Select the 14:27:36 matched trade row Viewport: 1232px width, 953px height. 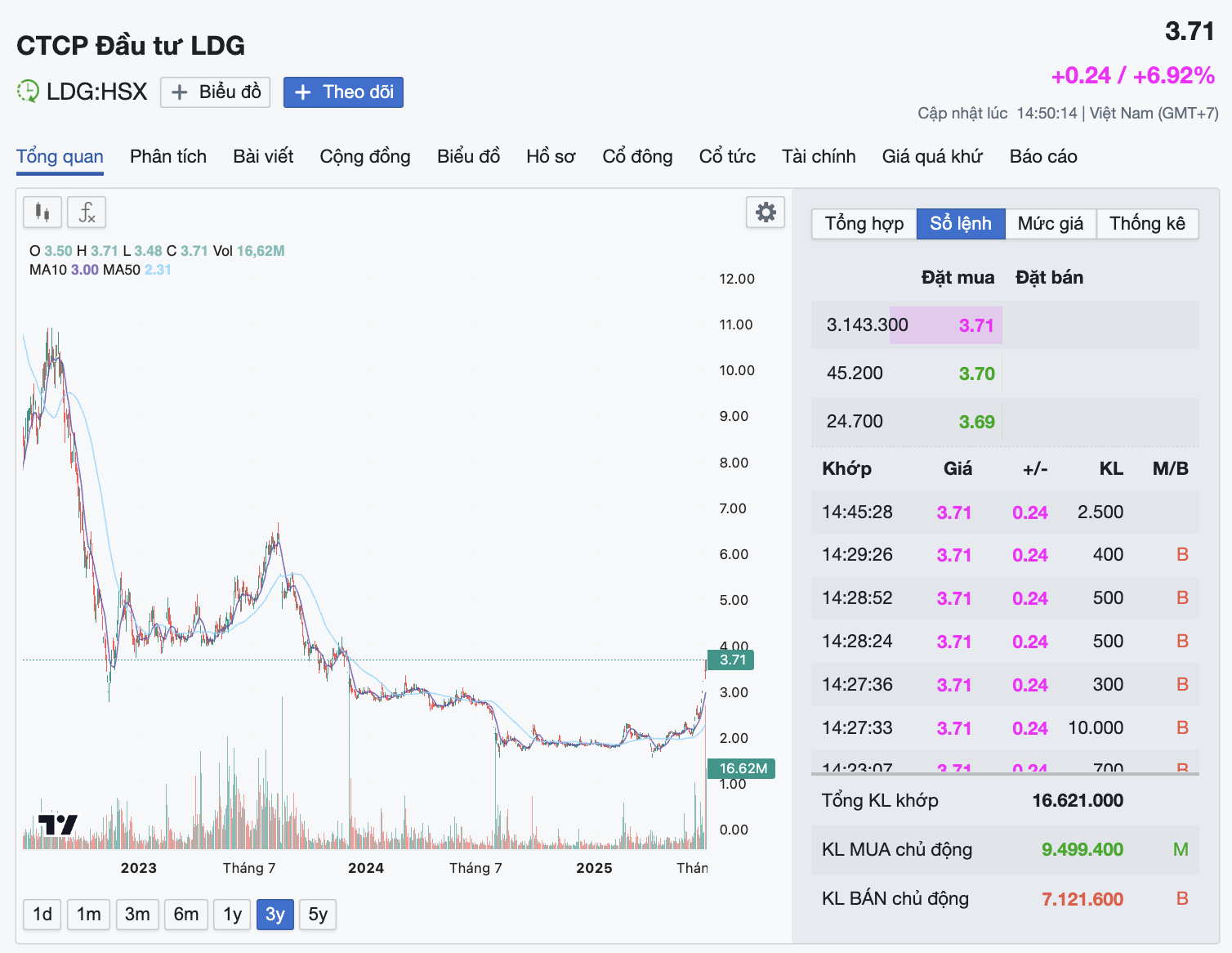[1005, 685]
